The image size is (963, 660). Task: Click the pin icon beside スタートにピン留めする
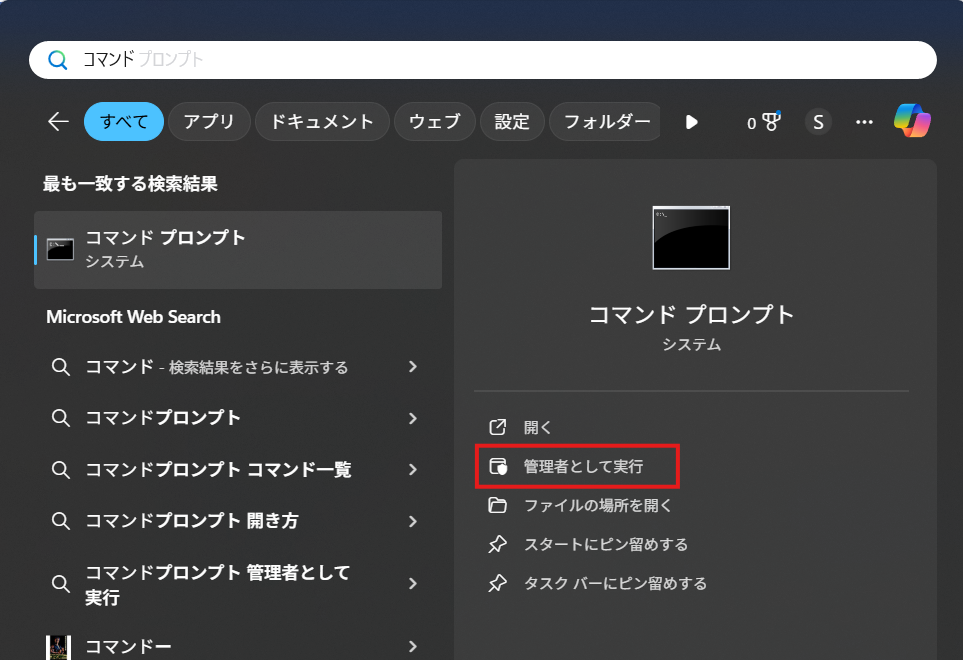[497, 544]
